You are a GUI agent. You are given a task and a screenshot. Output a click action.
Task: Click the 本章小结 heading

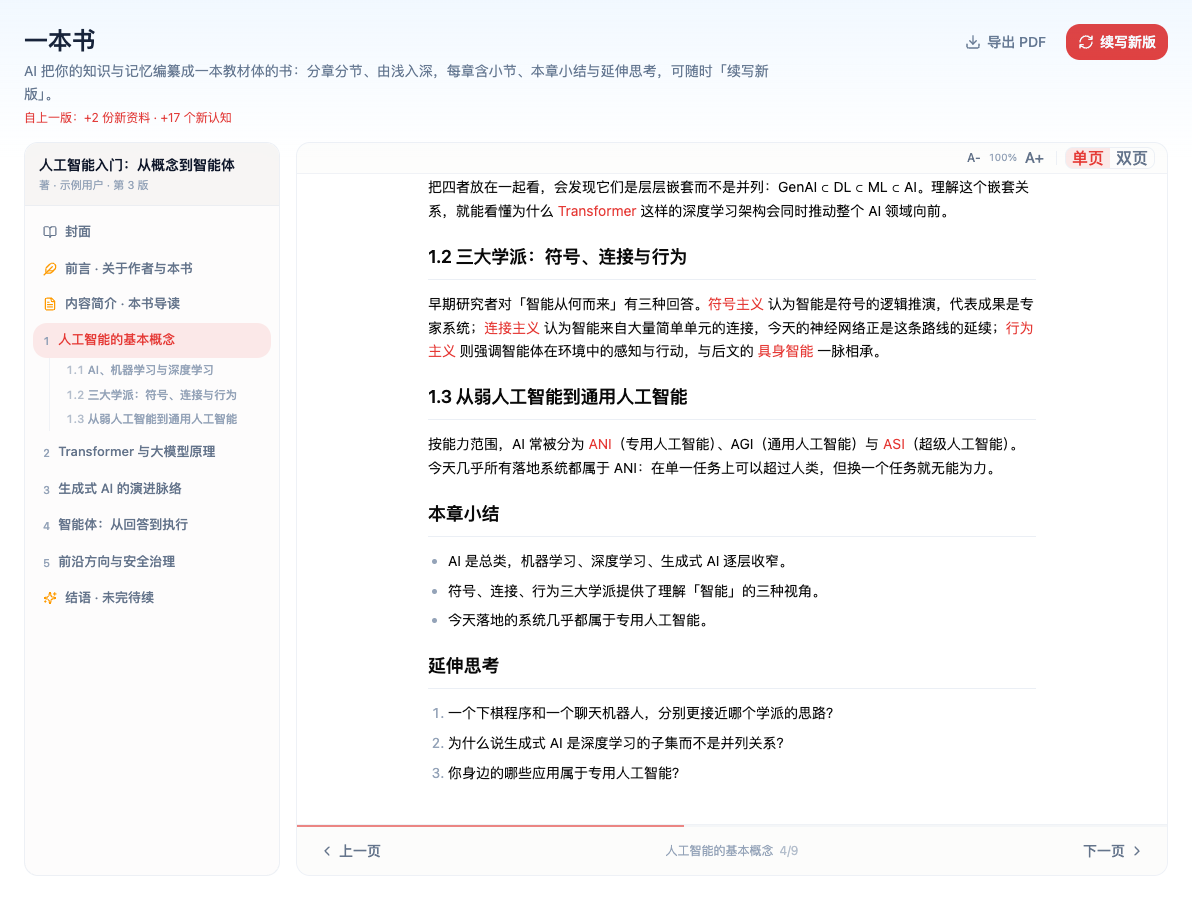point(464,514)
